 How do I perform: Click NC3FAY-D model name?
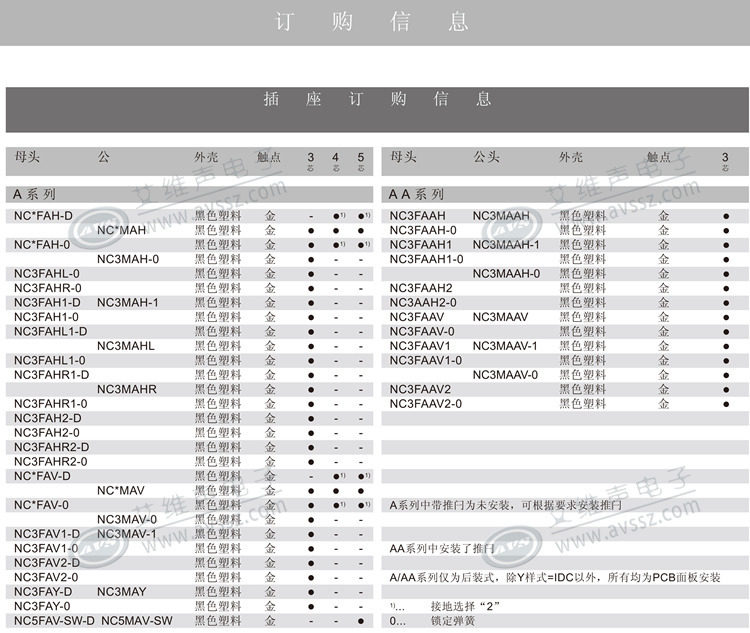(43, 592)
